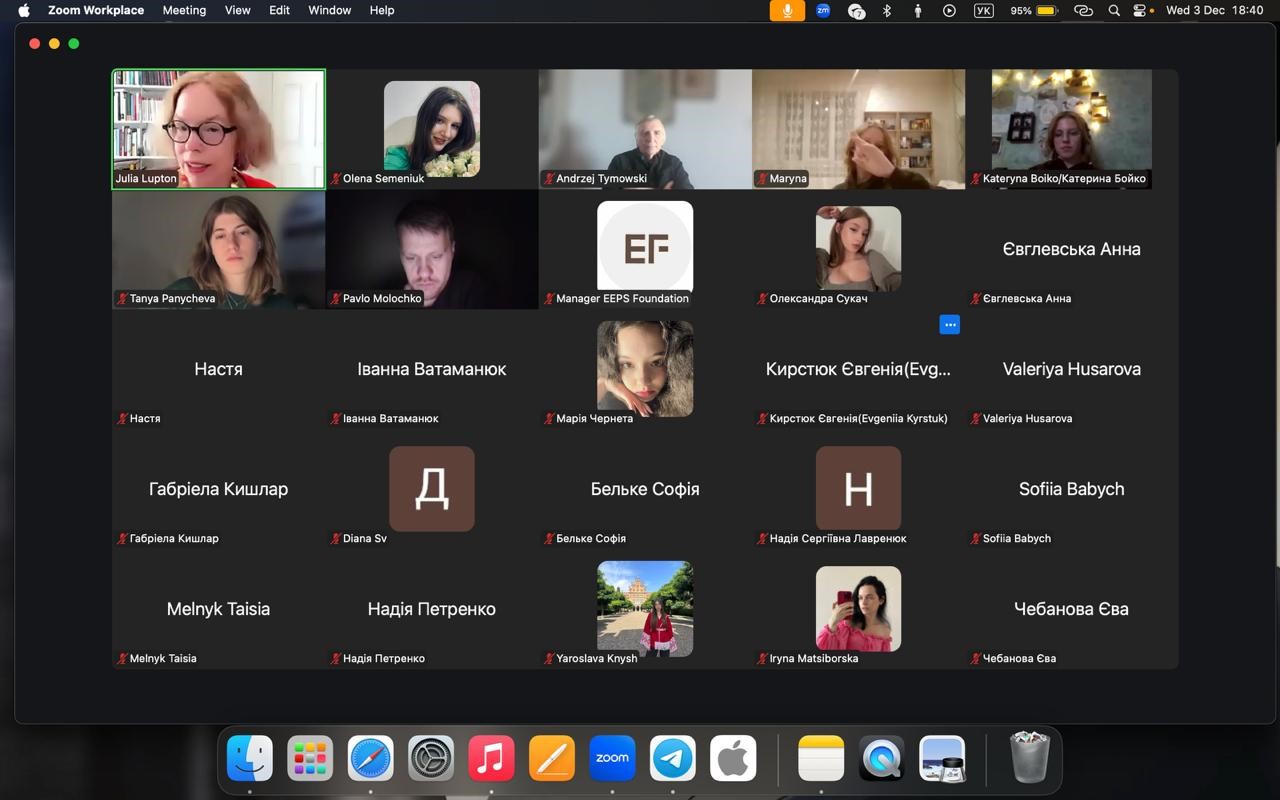
Task: Click the large name Іванна Ватаманюк
Action: [432, 369]
